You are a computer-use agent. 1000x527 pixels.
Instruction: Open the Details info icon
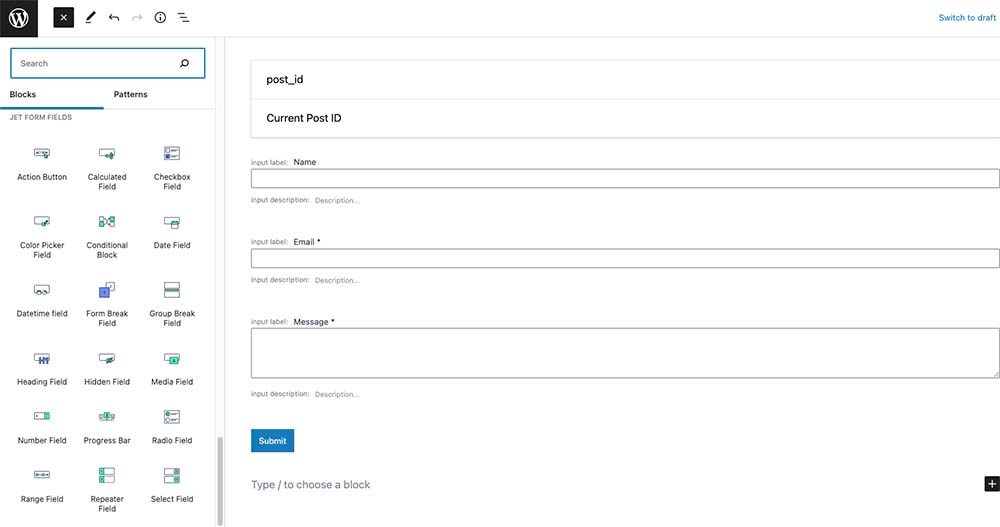point(160,18)
